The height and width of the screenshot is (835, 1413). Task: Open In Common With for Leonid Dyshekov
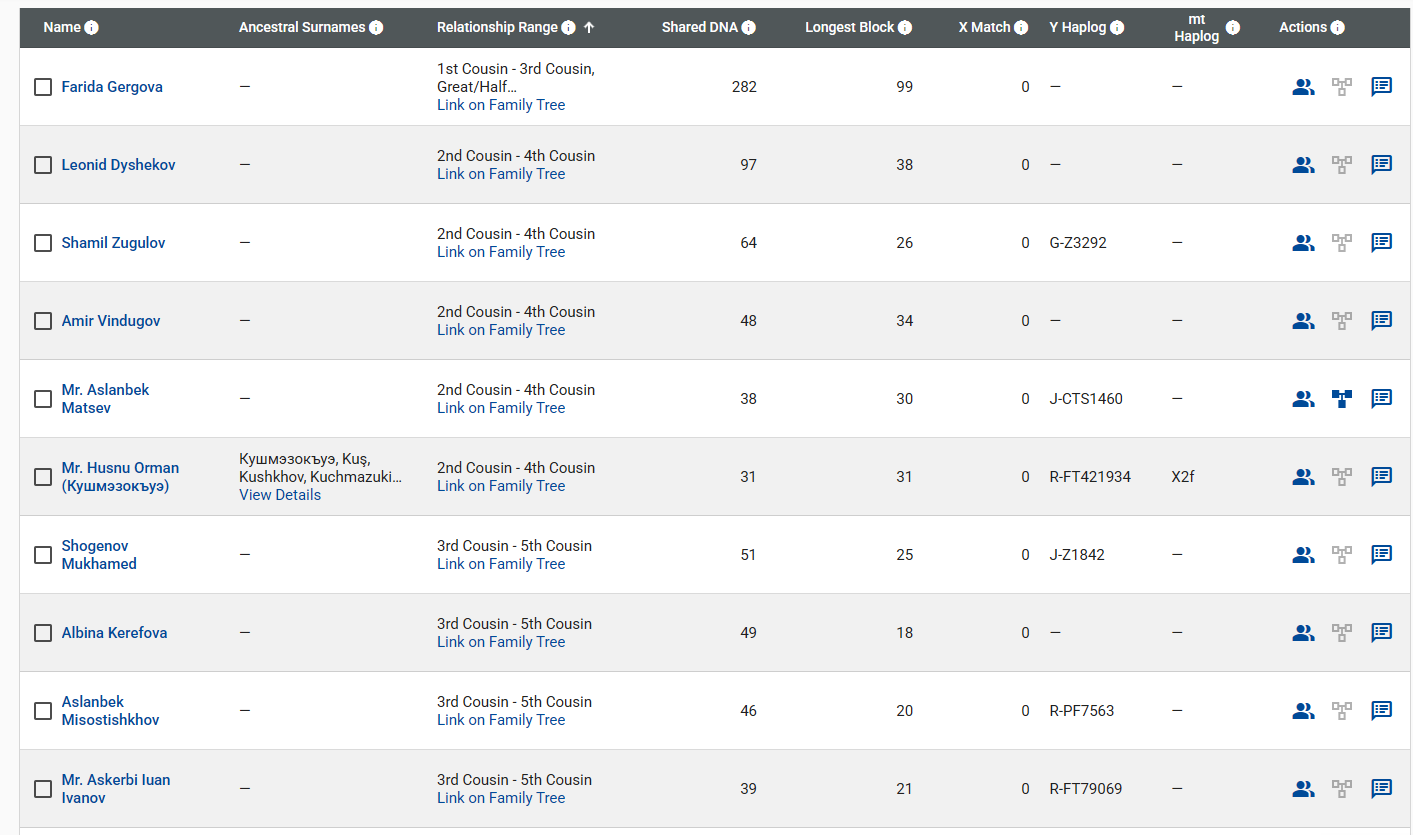point(1303,165)
